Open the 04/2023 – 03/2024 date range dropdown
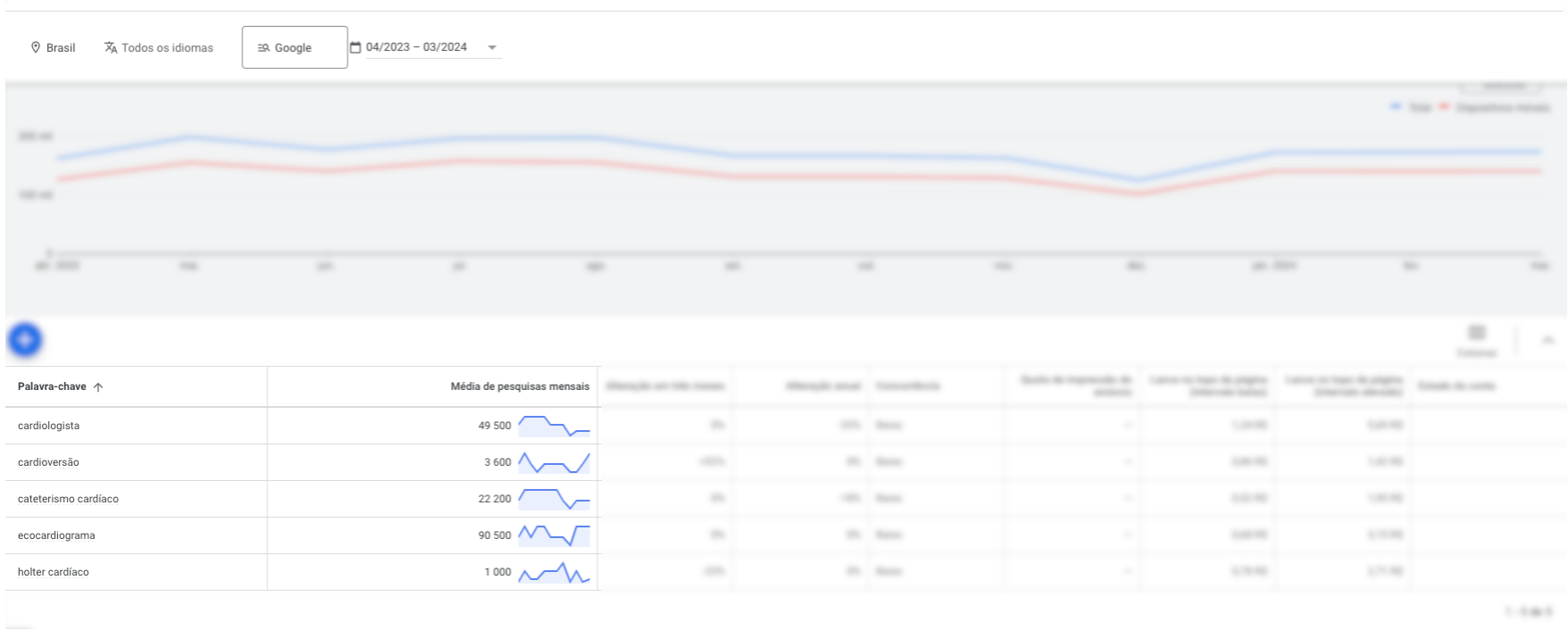 (425, 47)
